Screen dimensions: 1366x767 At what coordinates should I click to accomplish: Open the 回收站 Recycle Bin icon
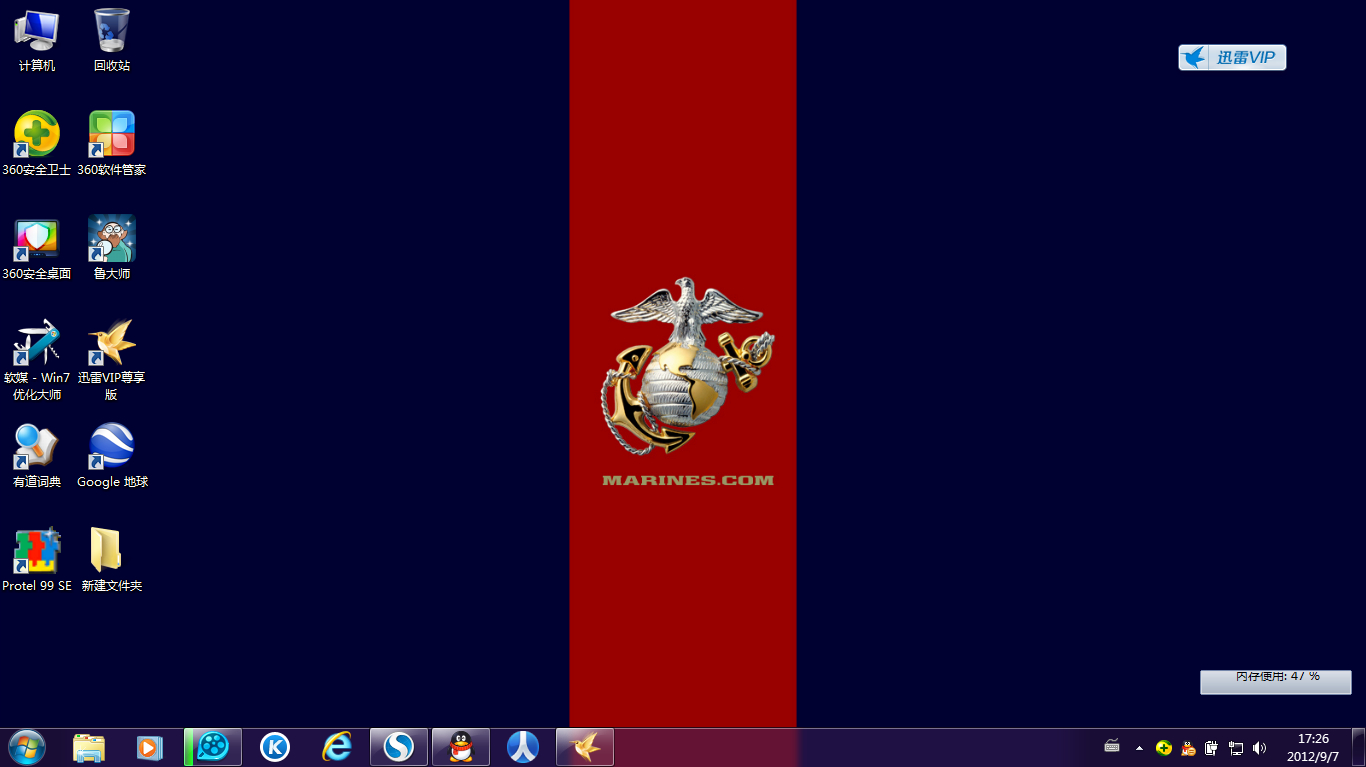click(112, 41)
